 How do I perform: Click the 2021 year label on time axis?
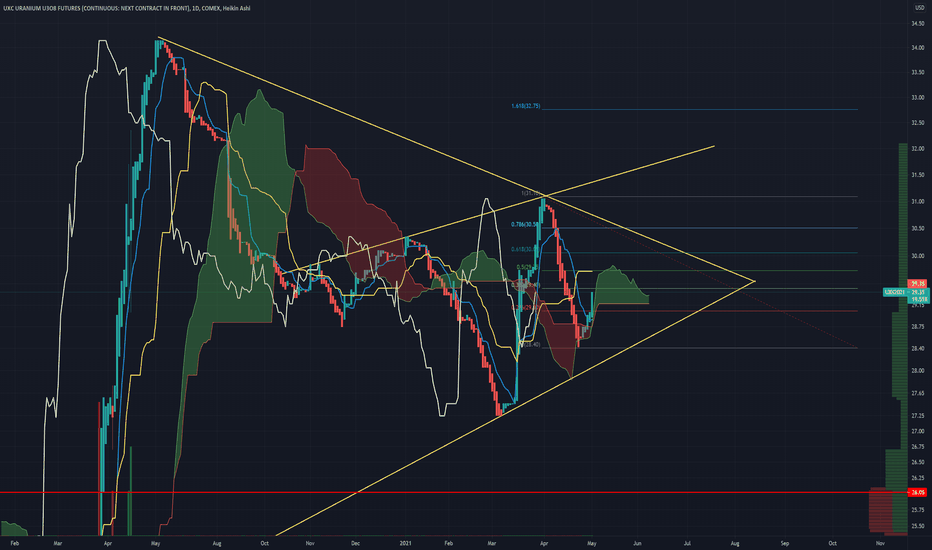click(405, 543)
